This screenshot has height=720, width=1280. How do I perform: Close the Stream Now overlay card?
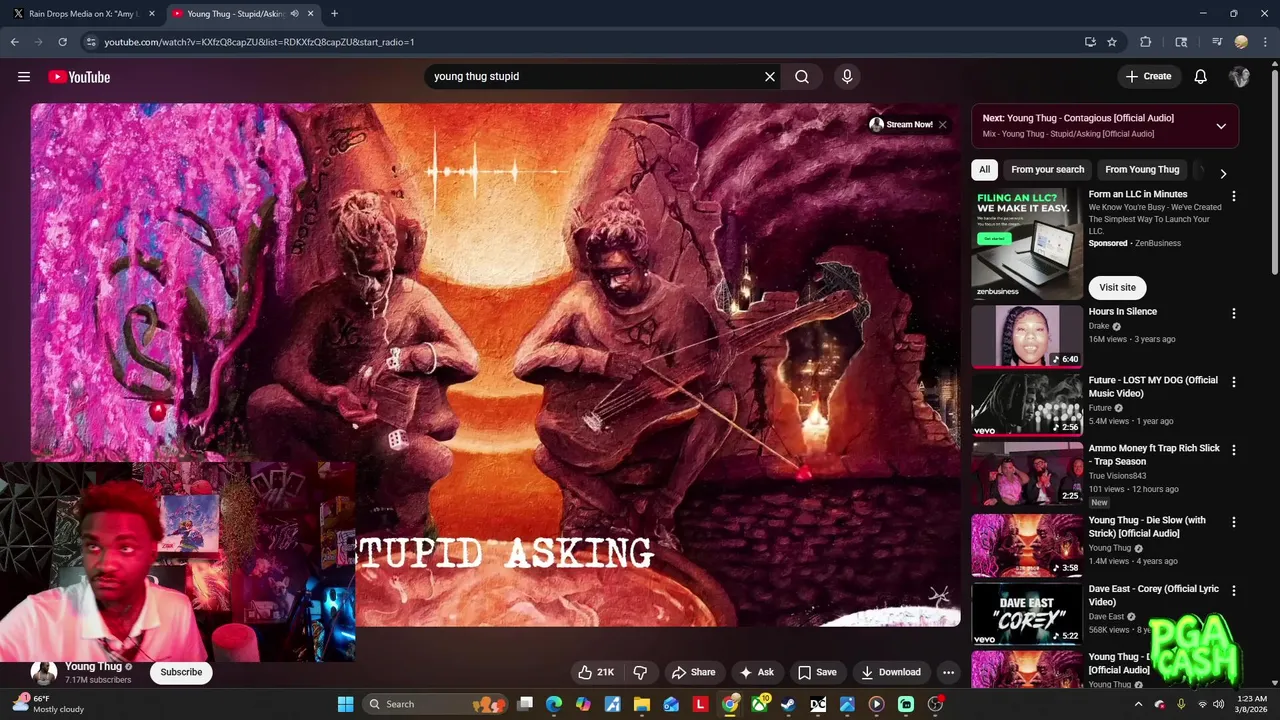point(942,125)
